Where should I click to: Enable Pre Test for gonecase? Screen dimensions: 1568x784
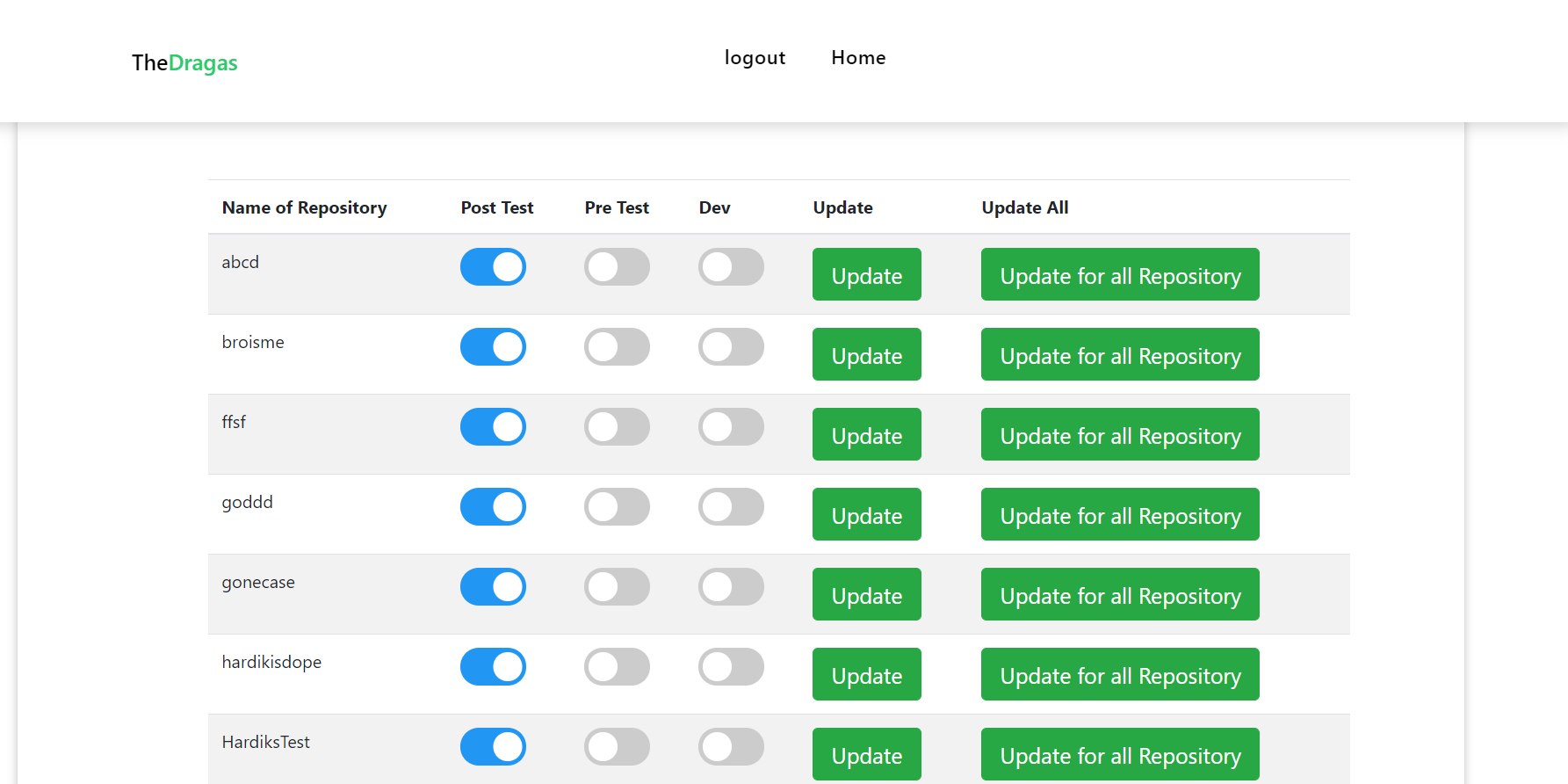tap(617, 586)
